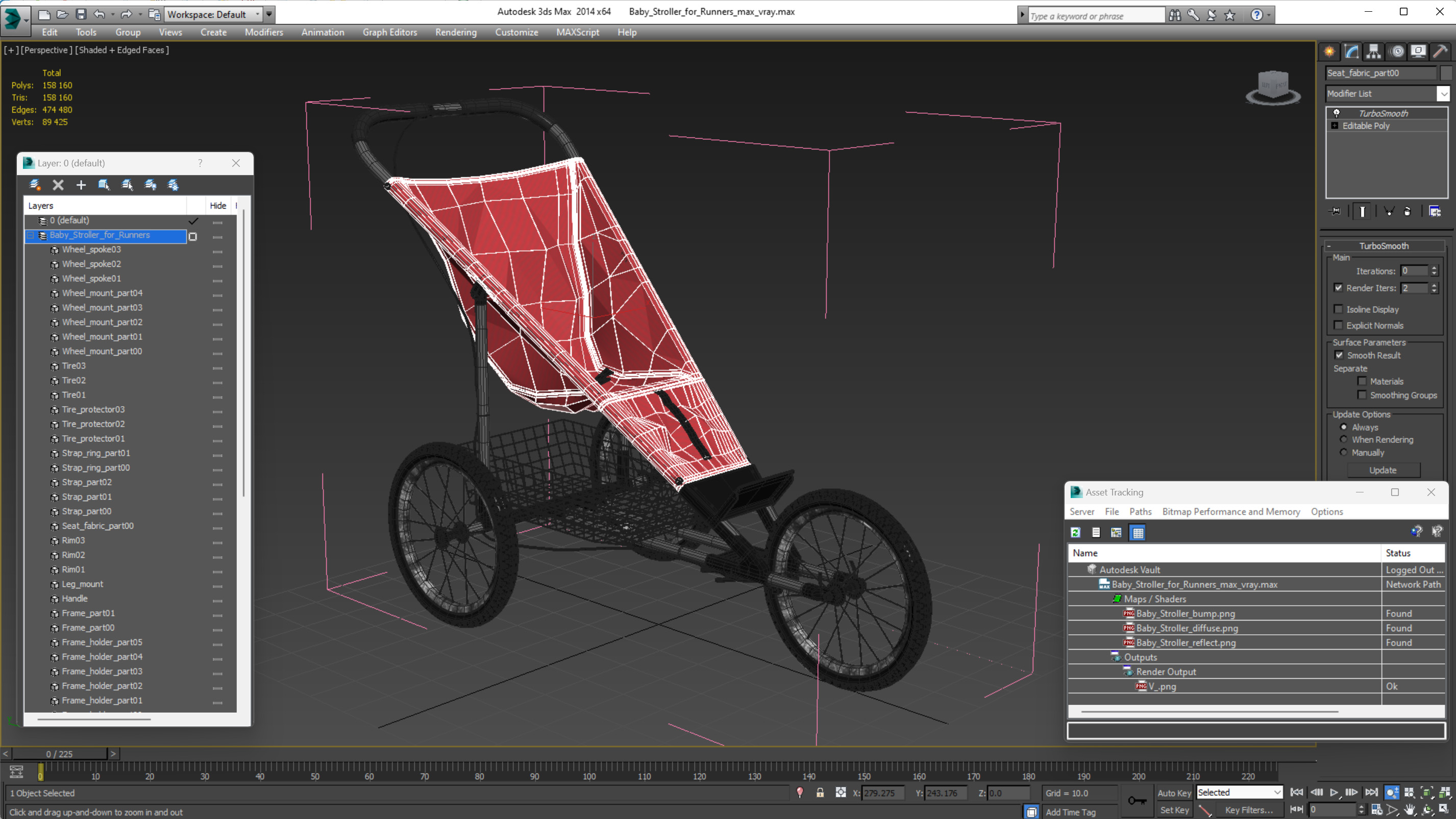Viewport: 1456px width, 819px height.
Task: Open the Modifiers menu in menu bar
Action: pyautogui.click(x=264, y=32)
